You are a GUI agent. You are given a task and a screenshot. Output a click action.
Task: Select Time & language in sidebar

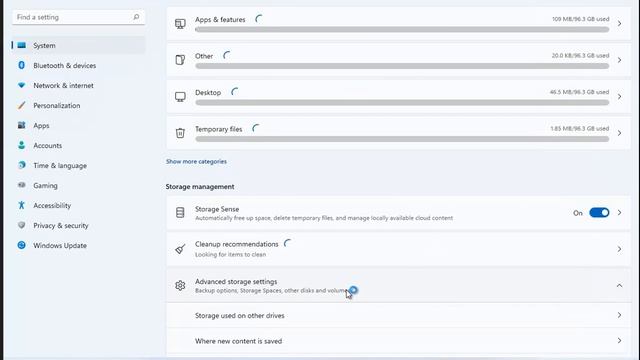78,165
